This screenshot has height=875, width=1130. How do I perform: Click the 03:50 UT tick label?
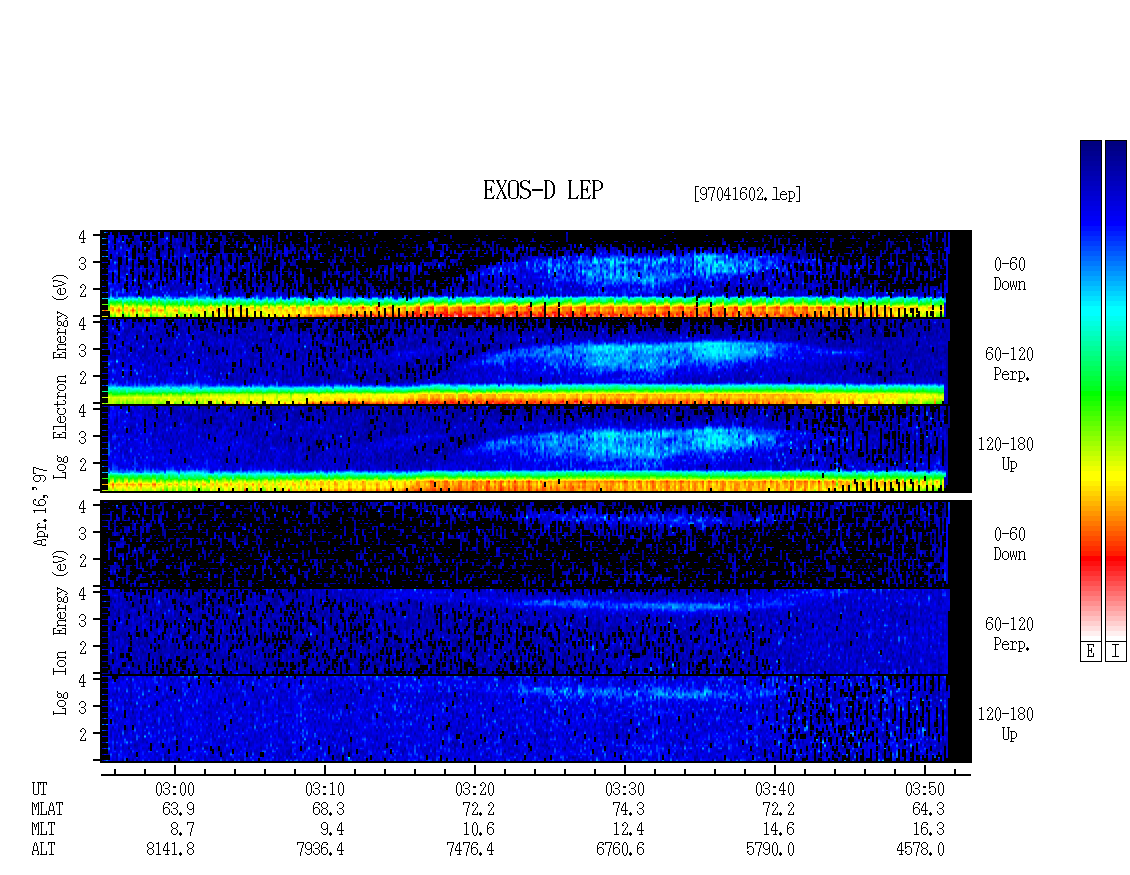925,789
